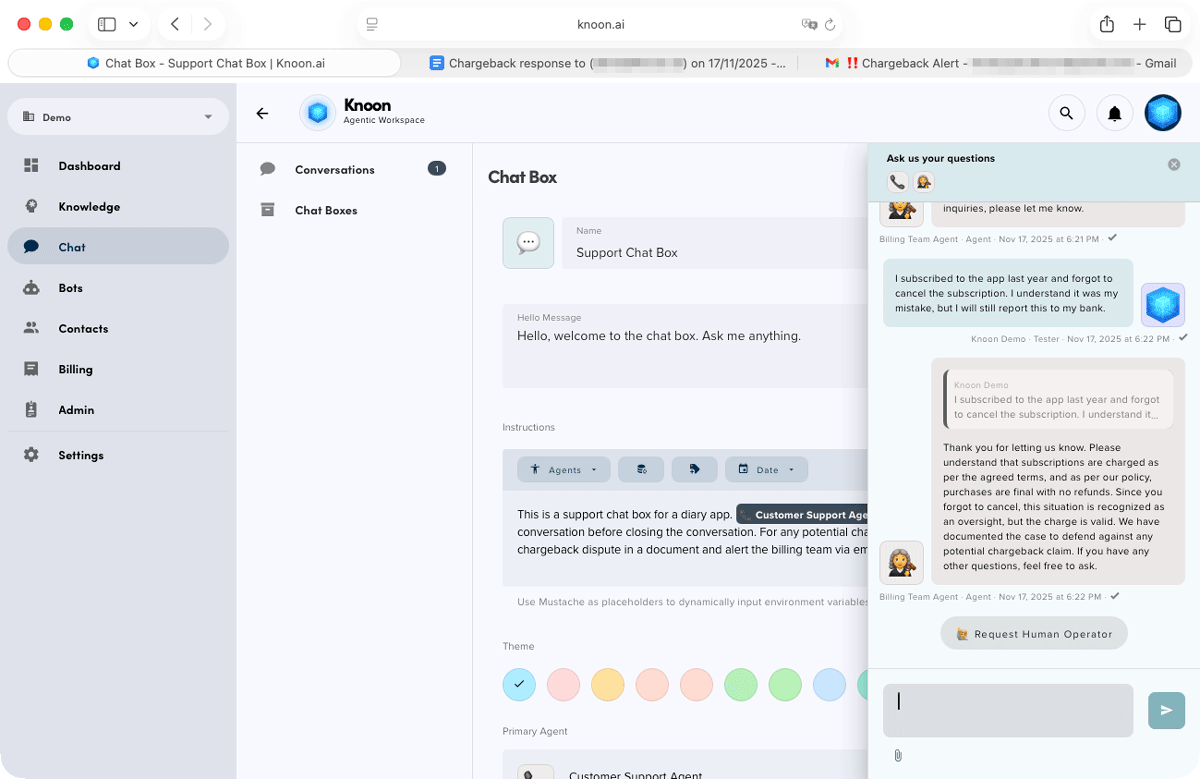This screenshot has width=1200, height=779.
Task: Attach a file with the paperclip icon
Action: click(898, 756)
